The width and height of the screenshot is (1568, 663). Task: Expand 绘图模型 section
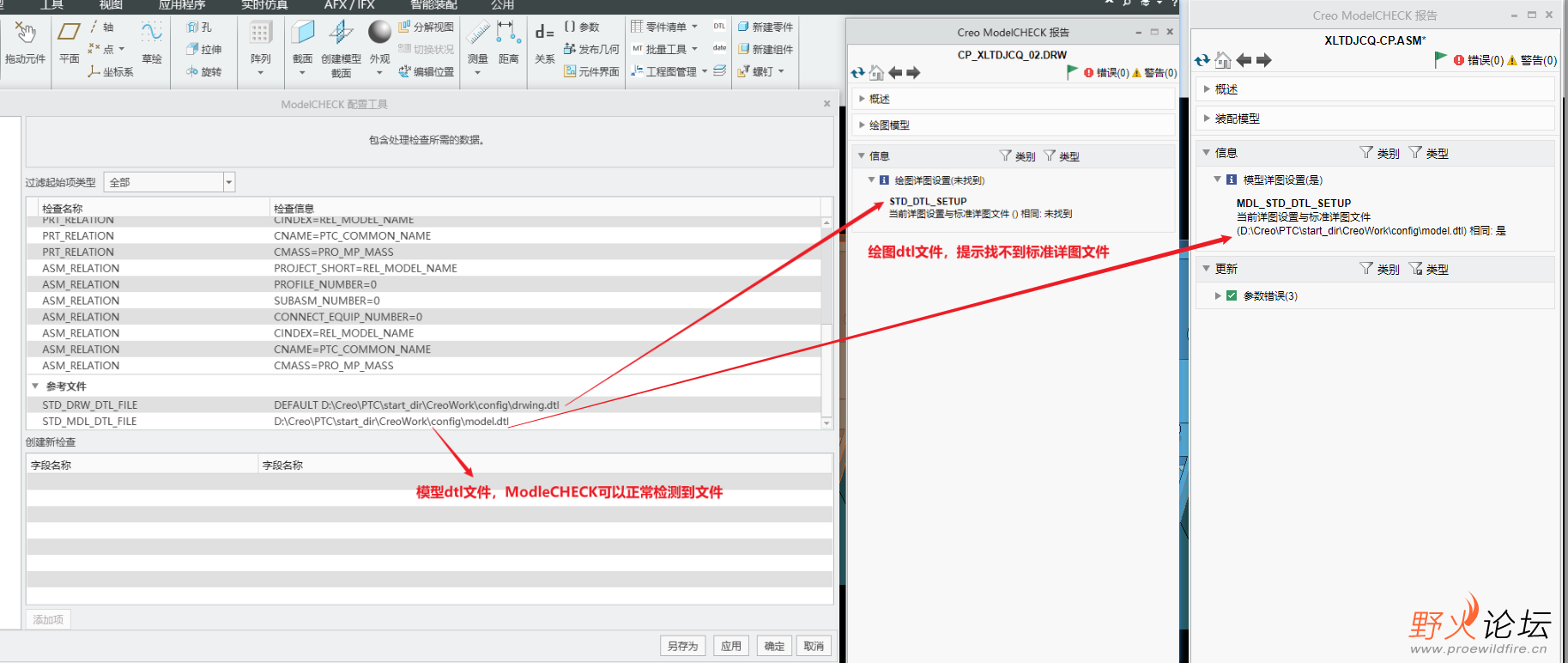(863, 125)
